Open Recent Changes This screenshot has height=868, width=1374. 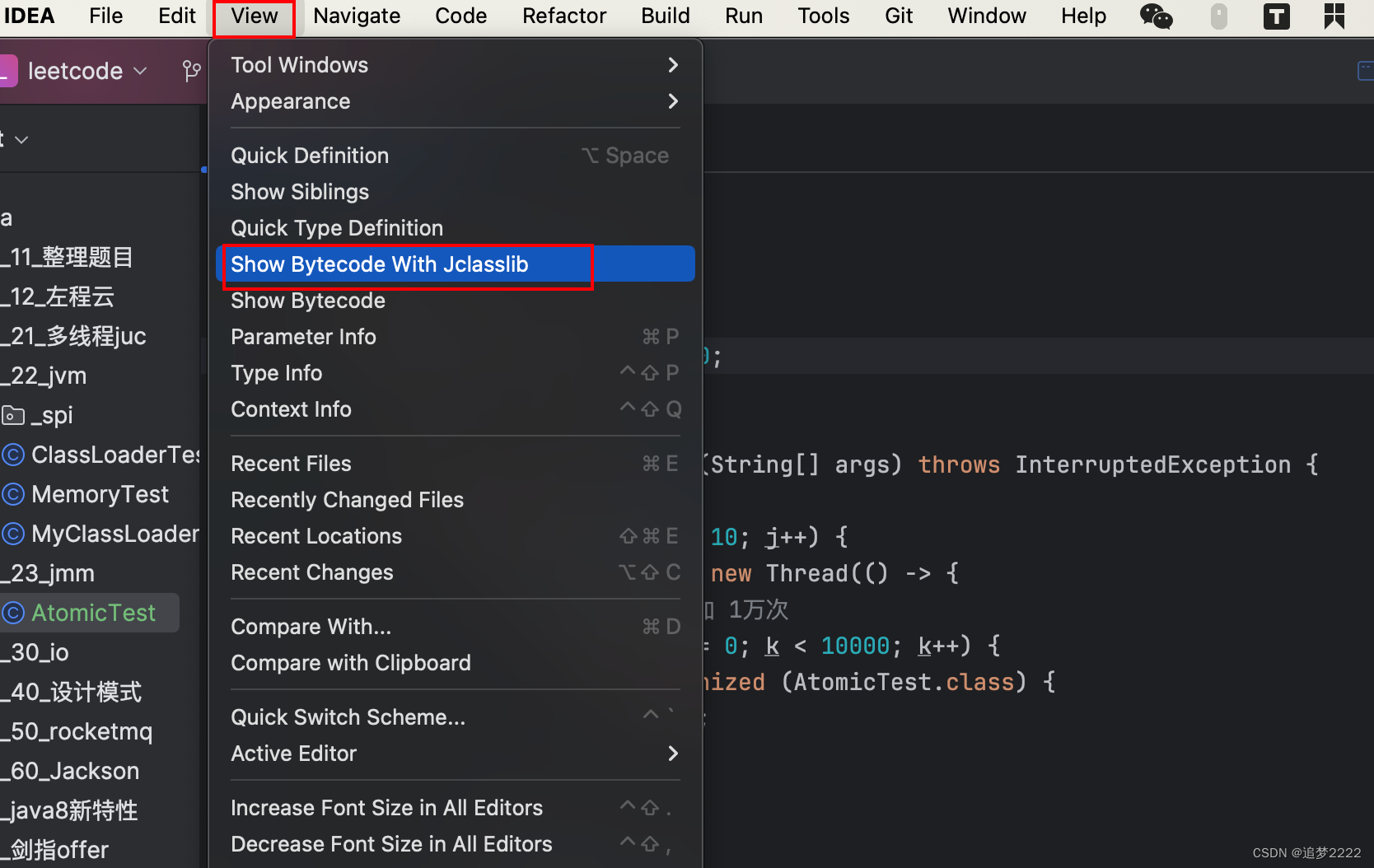pyautogui.click(x=456, y=572)
